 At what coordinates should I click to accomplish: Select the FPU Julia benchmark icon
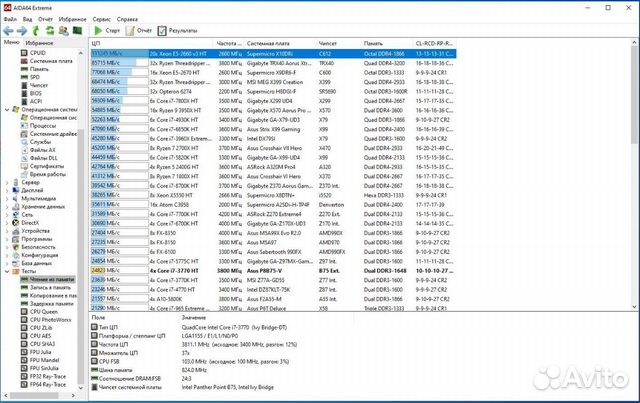coord(24,352)
